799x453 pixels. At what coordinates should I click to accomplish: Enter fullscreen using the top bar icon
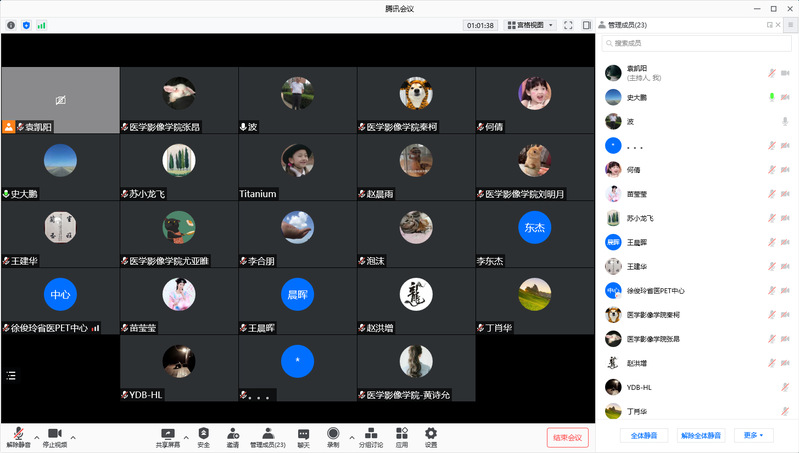(x=568, y=25)
